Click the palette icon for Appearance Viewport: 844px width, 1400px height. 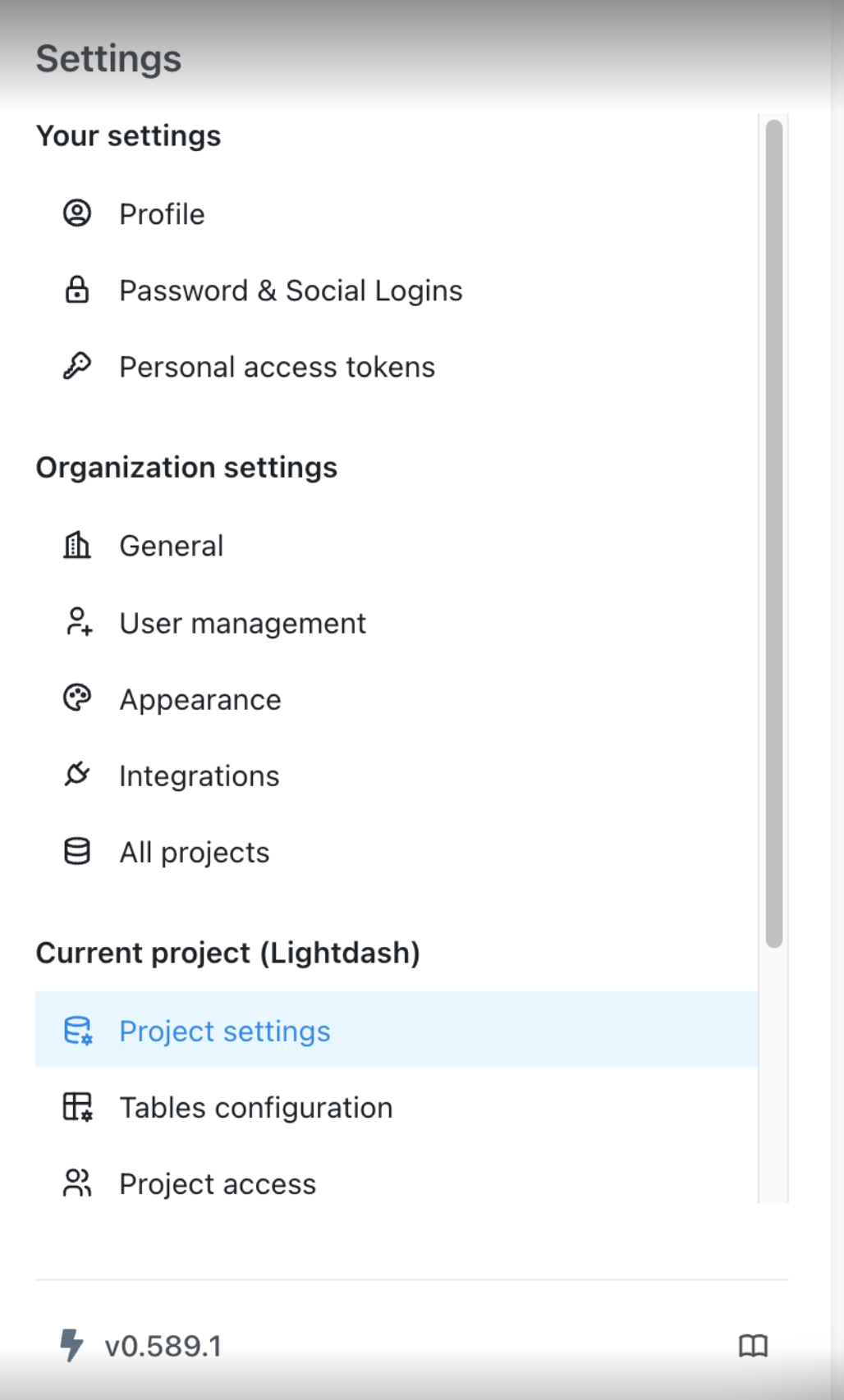point(77,698)
